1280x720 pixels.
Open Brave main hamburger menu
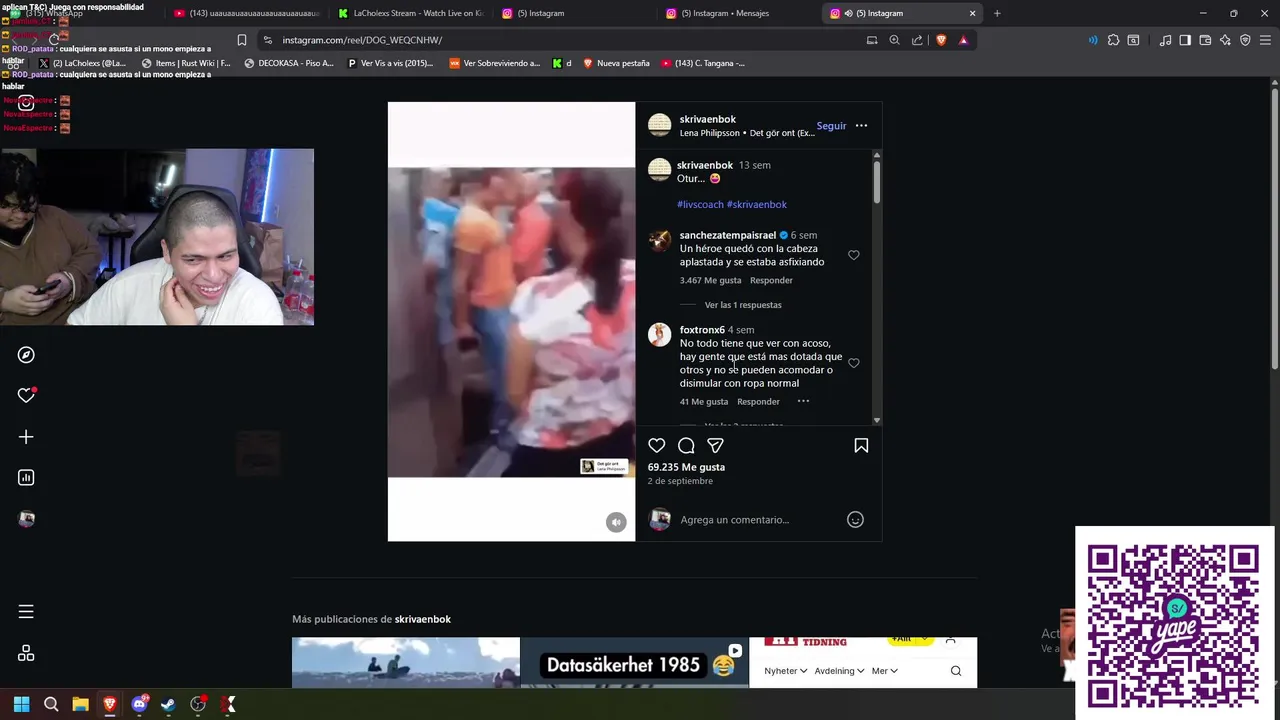tap(1265, 40)
